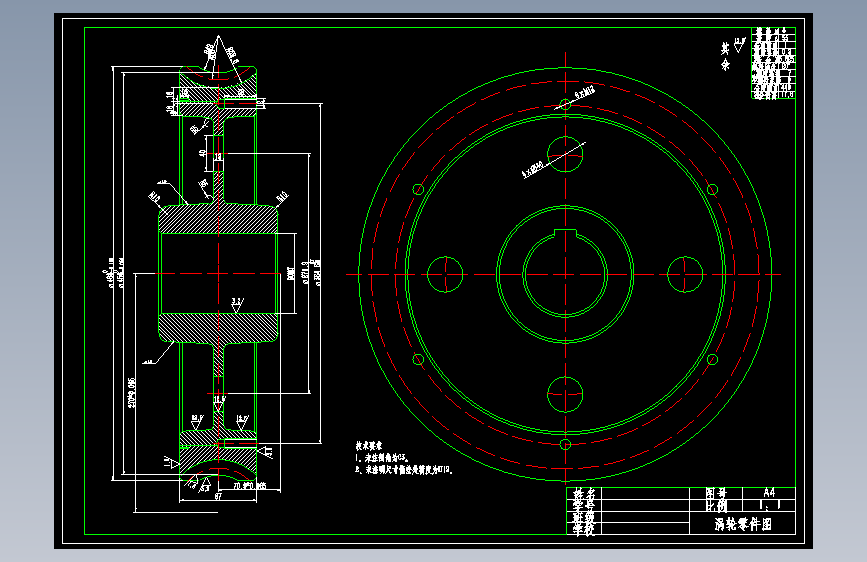This screenshot has height=562, width=867.
Task: Click the thread callout label near top small hole
Action: 585,92
